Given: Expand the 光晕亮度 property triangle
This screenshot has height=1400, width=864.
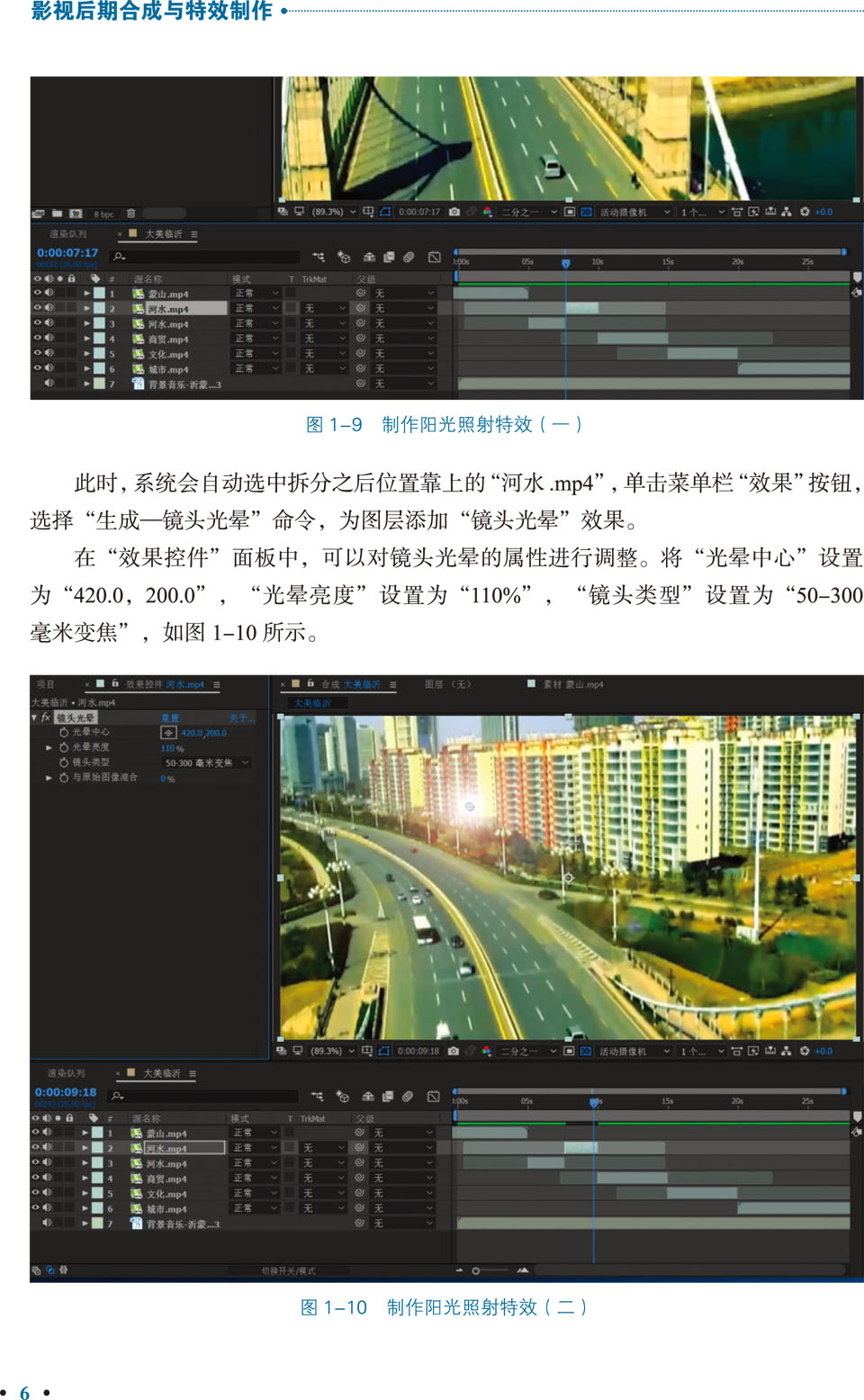Looking at the screenshot, I should (49, 747).
